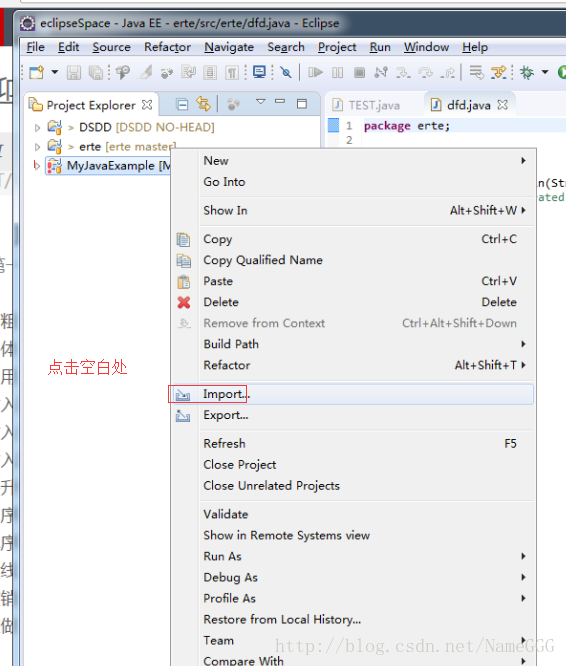Open the Debug dropdown arrow
Image resolution: width=566 pixels, height=666 pixels.
tap(545, 72)
